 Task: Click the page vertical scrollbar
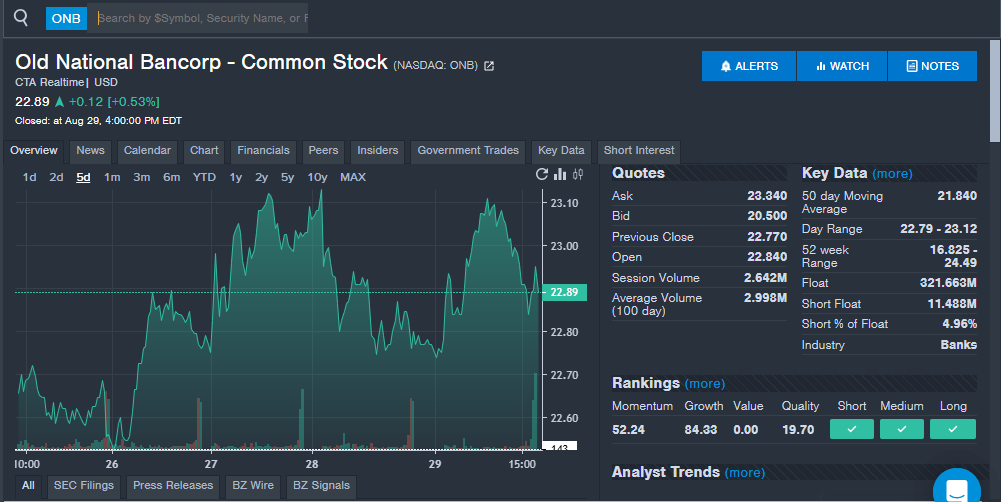click(x=995, y=91)
